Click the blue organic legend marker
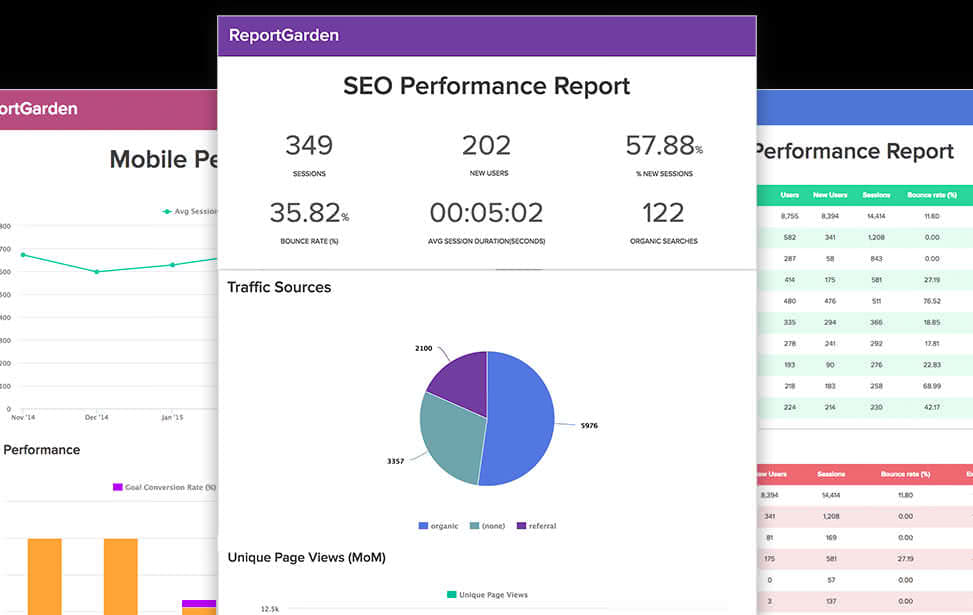Viewport: 973px width, 615px height. [x=422, y=525]
